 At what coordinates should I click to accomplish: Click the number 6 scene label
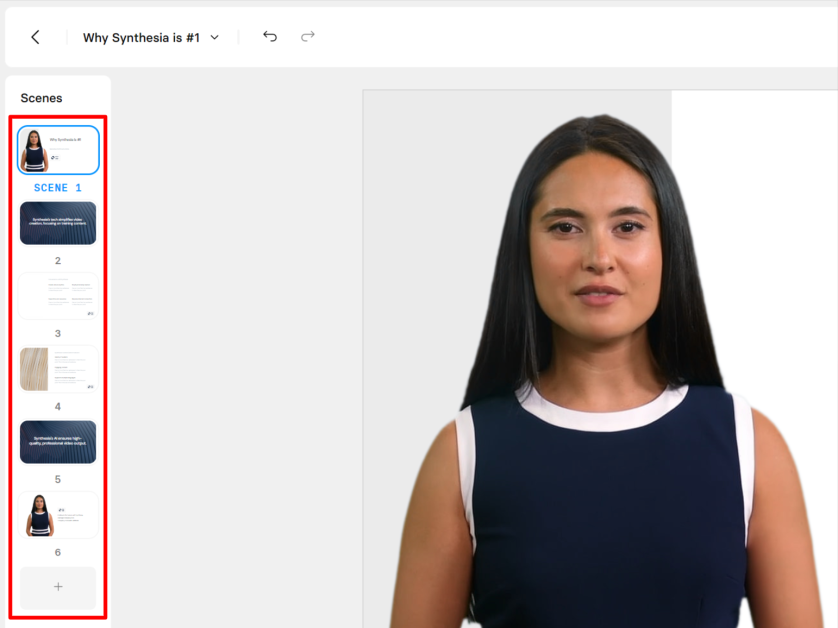(x=58, y=553)
